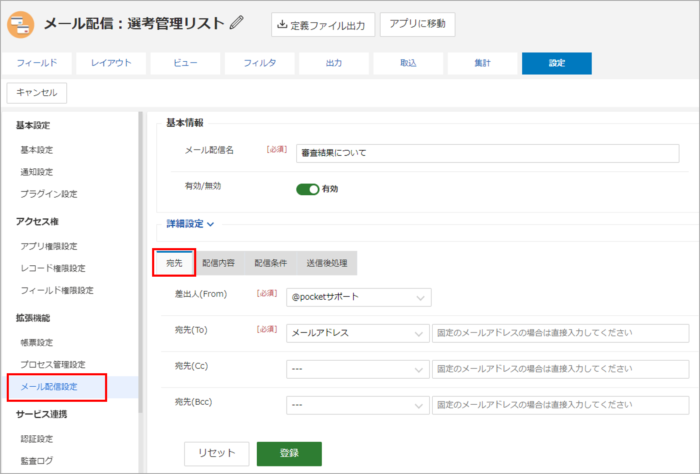Open the 取込 tab
Image resolution: width=700 pixels, height=474 pixels.
(x=408, y=63)
